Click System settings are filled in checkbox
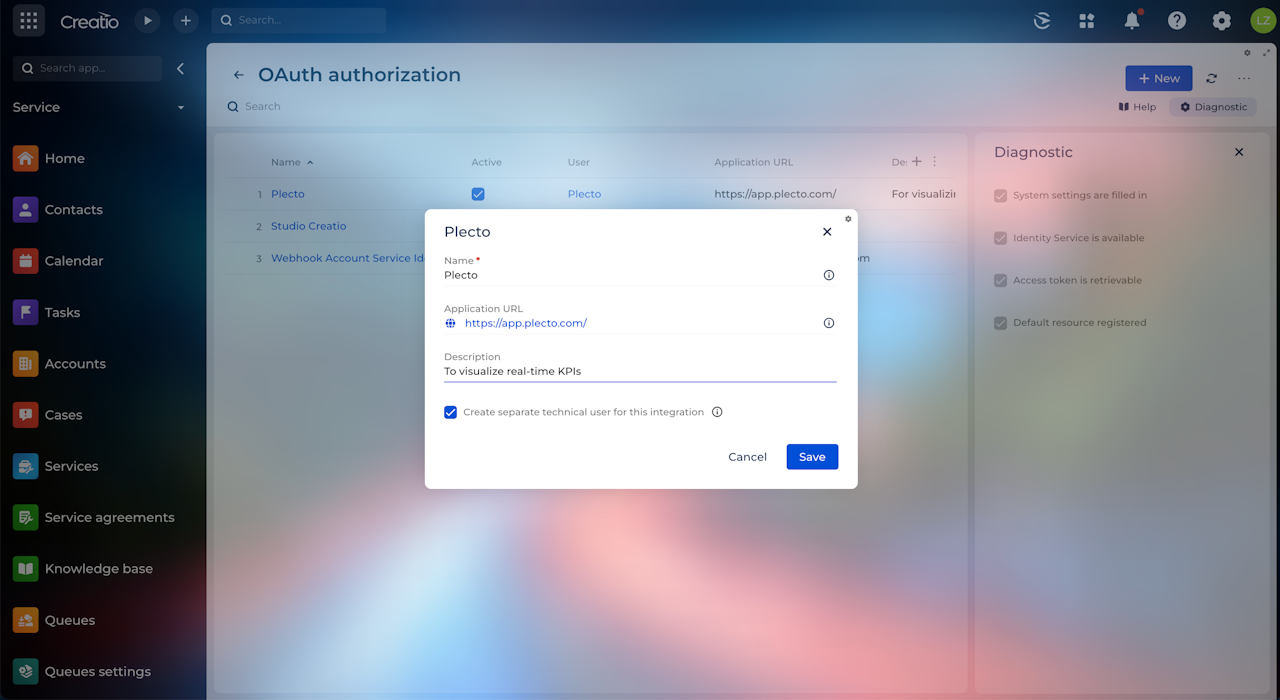The height and width of the screenshot is (700, 1280). click(x=1000, y=195)
